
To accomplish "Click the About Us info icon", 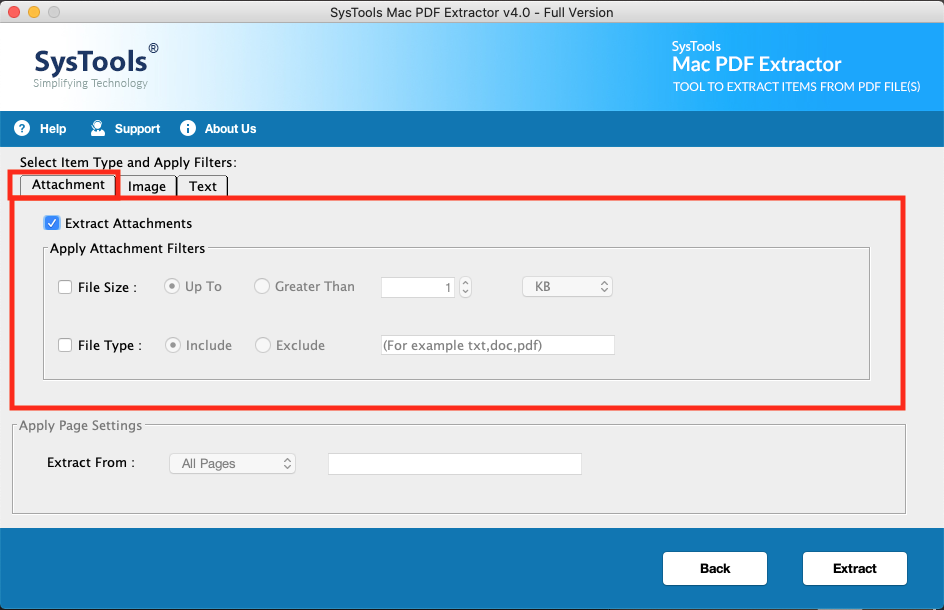I will tap(188, 128).
